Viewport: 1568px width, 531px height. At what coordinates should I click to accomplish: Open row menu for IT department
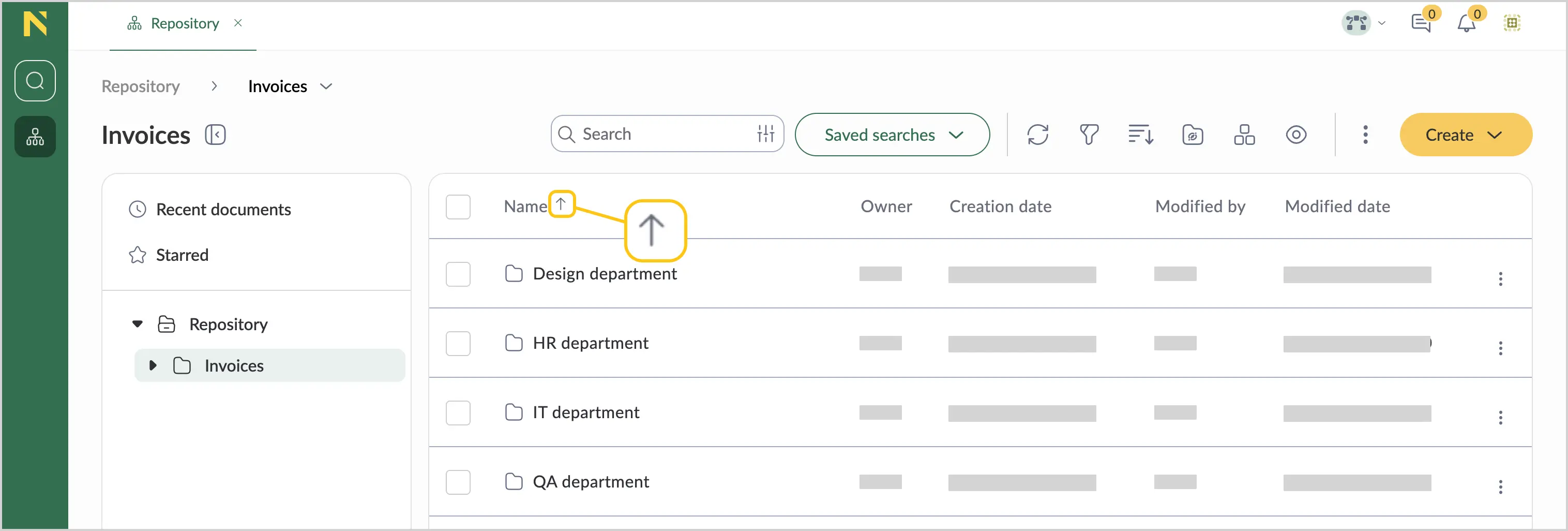pyautogui.click(x=1500, y=418)
